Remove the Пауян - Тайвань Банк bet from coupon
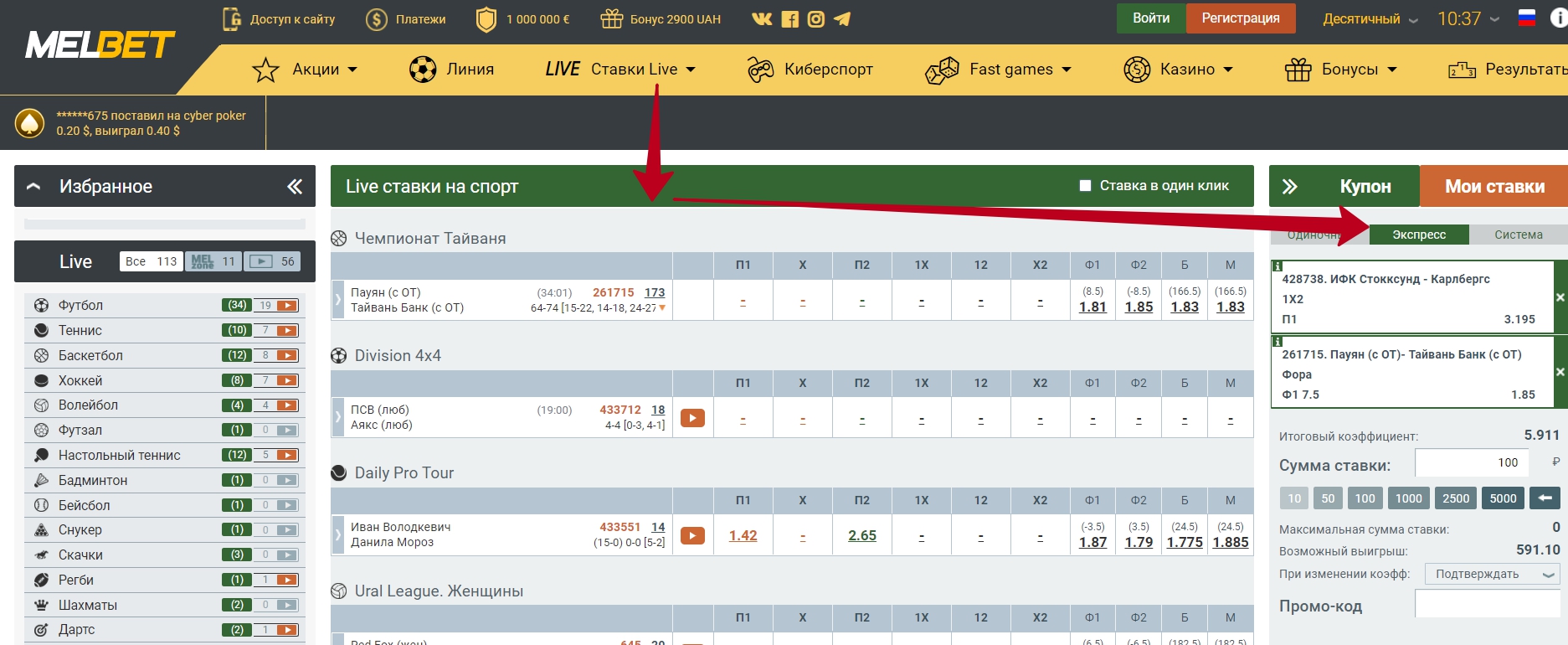Viewport: 1568px width, 645px height. [1560, 372]
